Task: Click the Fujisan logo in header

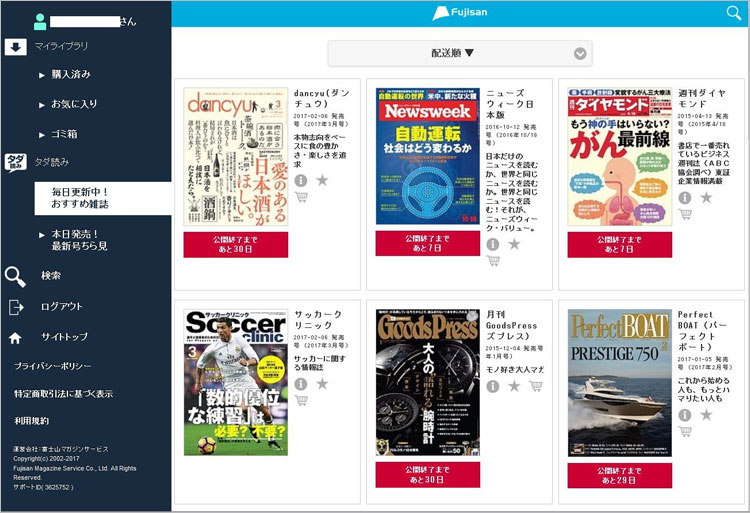Action: click(x=460, y=13)
